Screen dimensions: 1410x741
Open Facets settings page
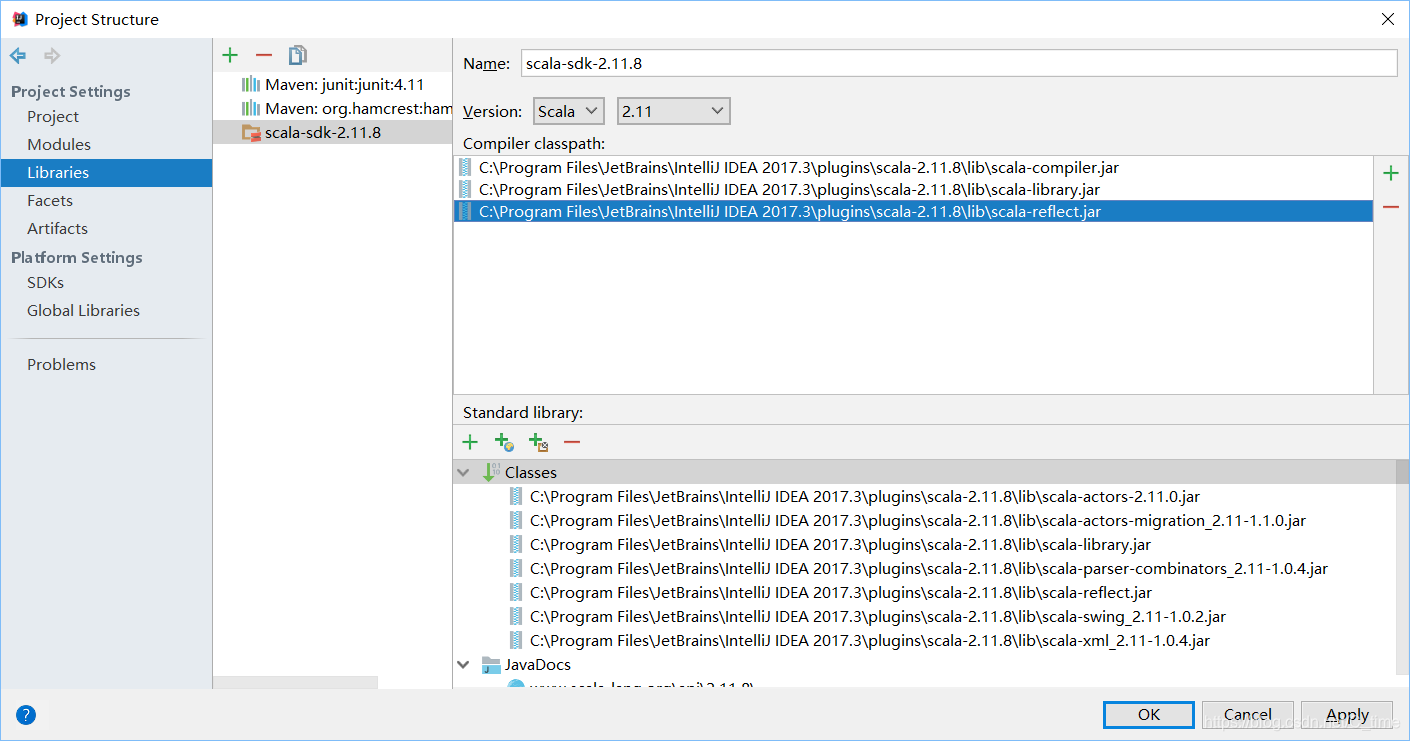(x=50, y=201)
